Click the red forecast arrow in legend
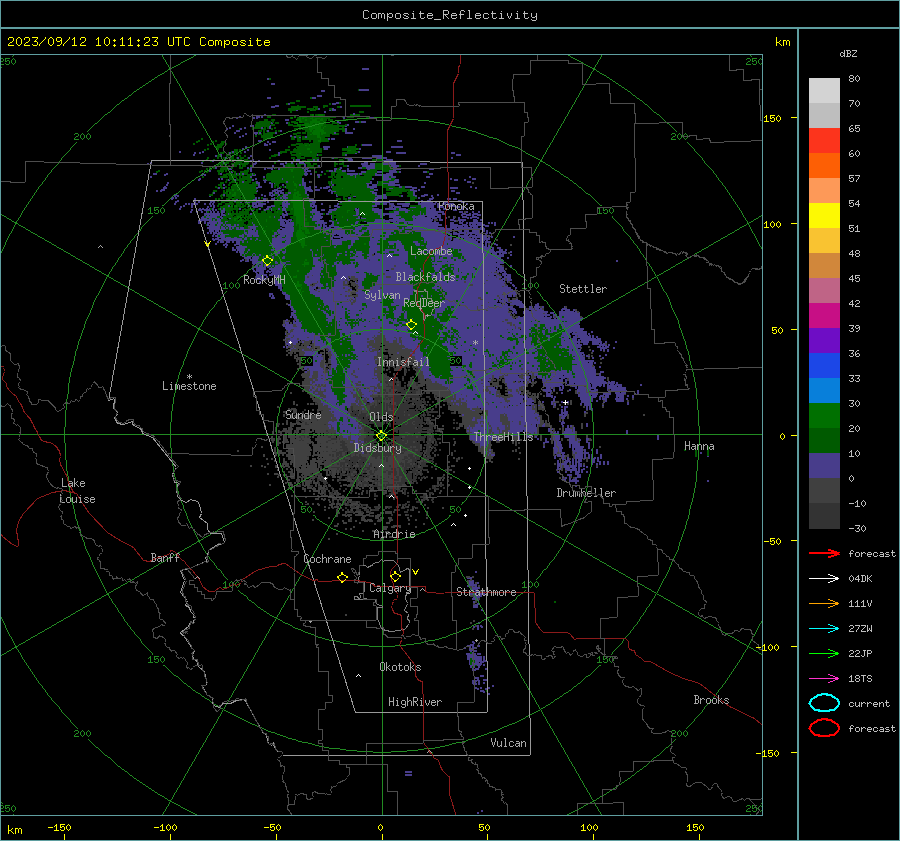The image size is (900, 841). tap(824, 553)
